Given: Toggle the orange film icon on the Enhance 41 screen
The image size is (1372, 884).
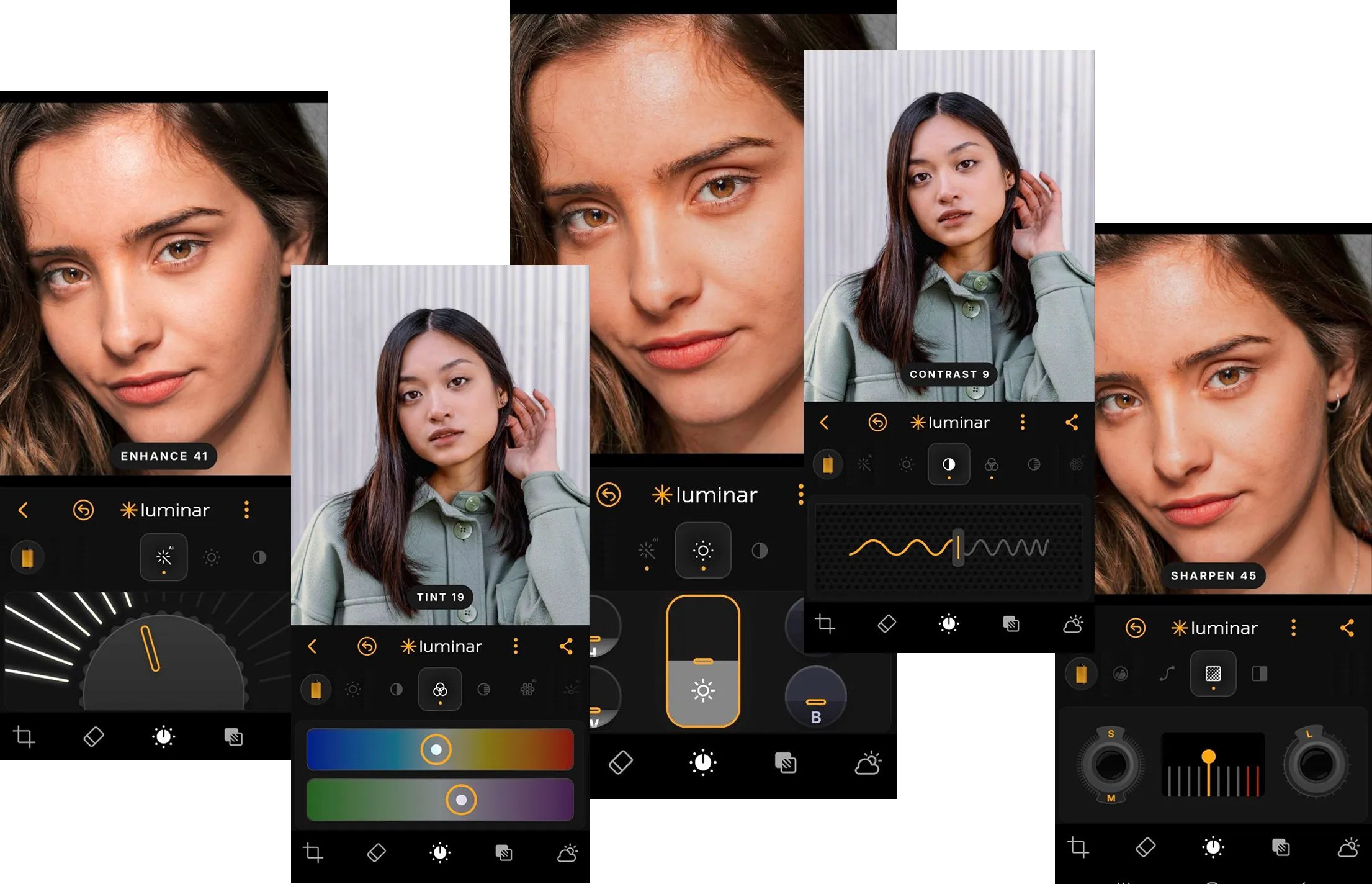Looking at the screenshot, I should point(27,557).
